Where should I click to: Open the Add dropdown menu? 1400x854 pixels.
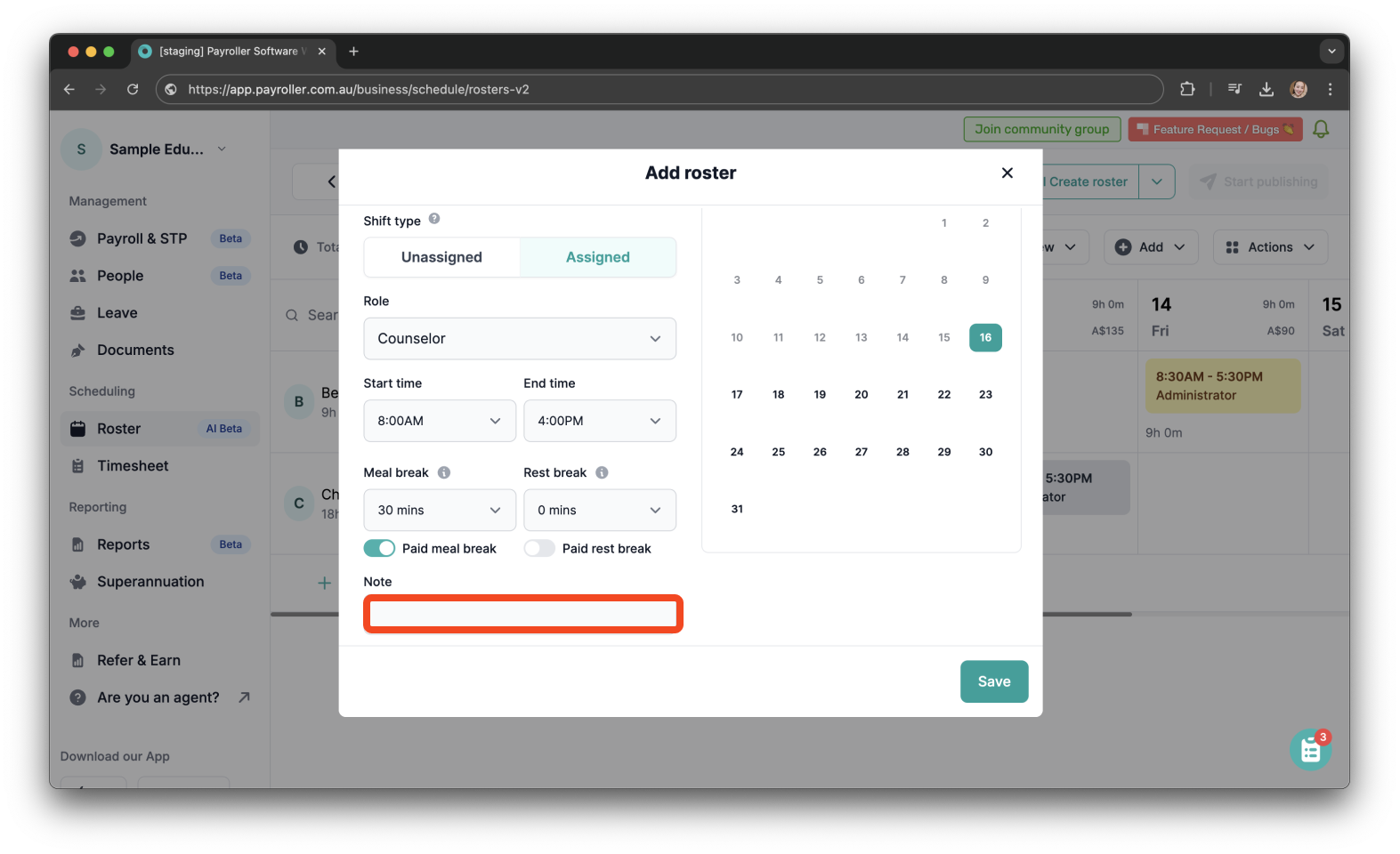tap(1151, 247)
